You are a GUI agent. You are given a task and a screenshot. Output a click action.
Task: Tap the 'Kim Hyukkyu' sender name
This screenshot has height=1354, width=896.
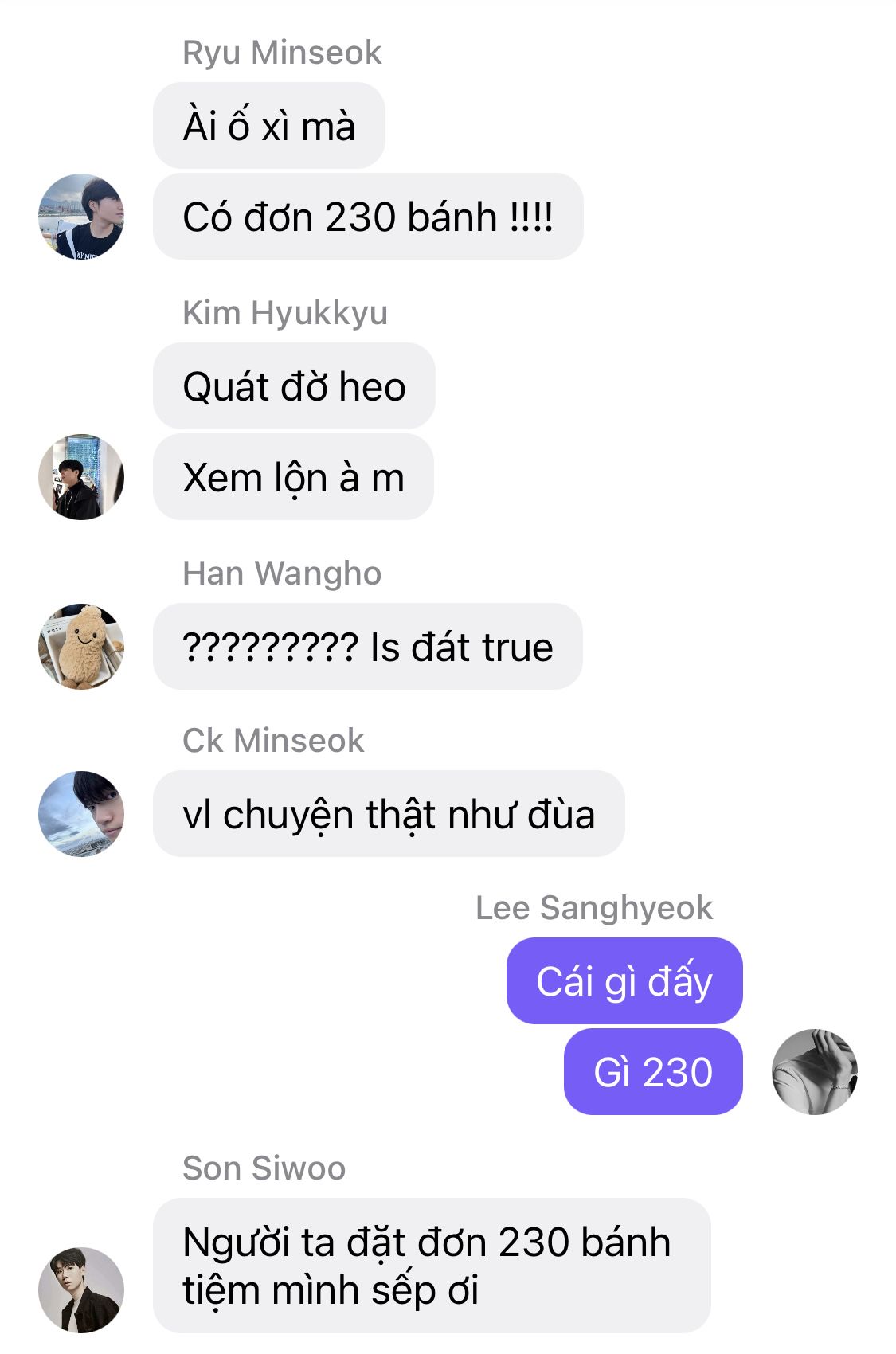(x=285, y=313)
